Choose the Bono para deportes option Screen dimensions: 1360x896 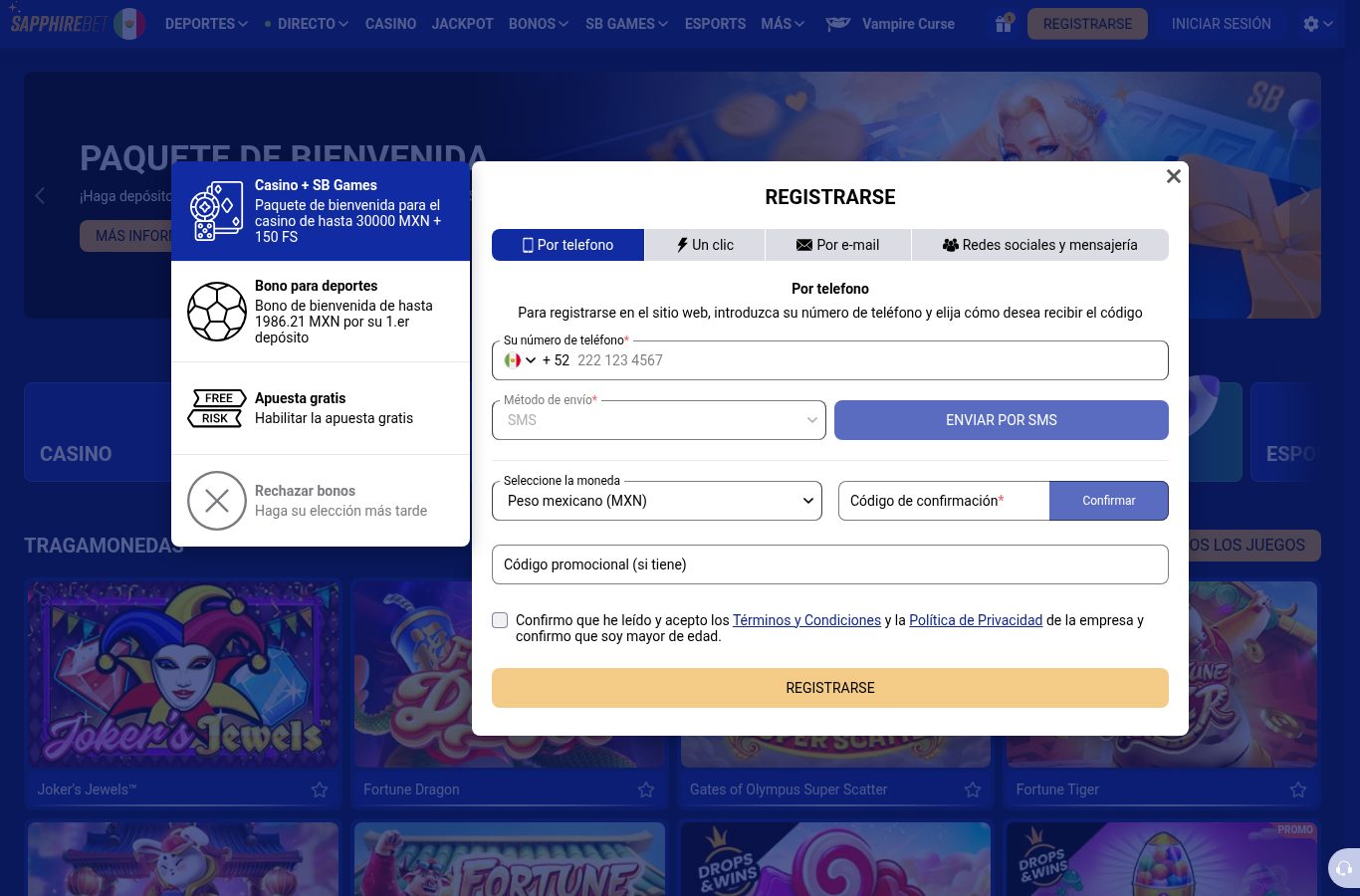pos(321,312)
